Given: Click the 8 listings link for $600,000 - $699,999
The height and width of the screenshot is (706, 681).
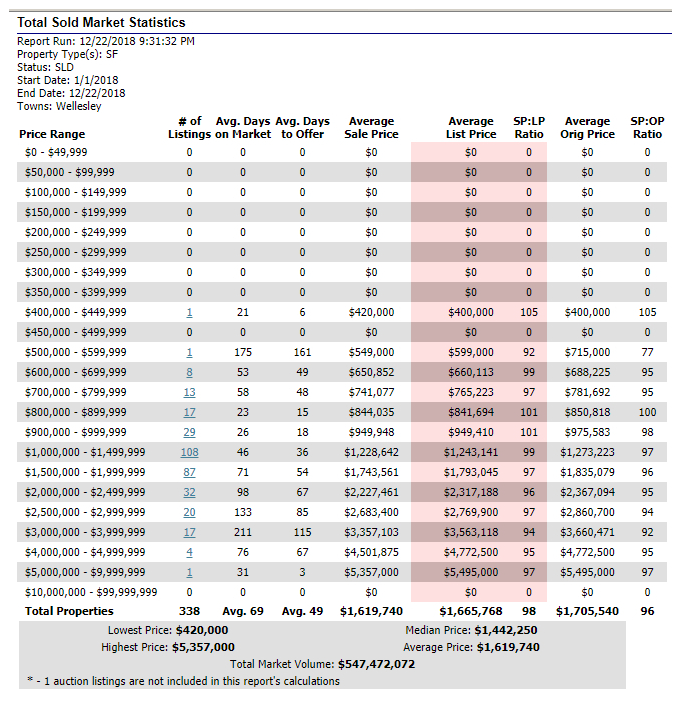Looking at the screenshot, I should point(189,372).
